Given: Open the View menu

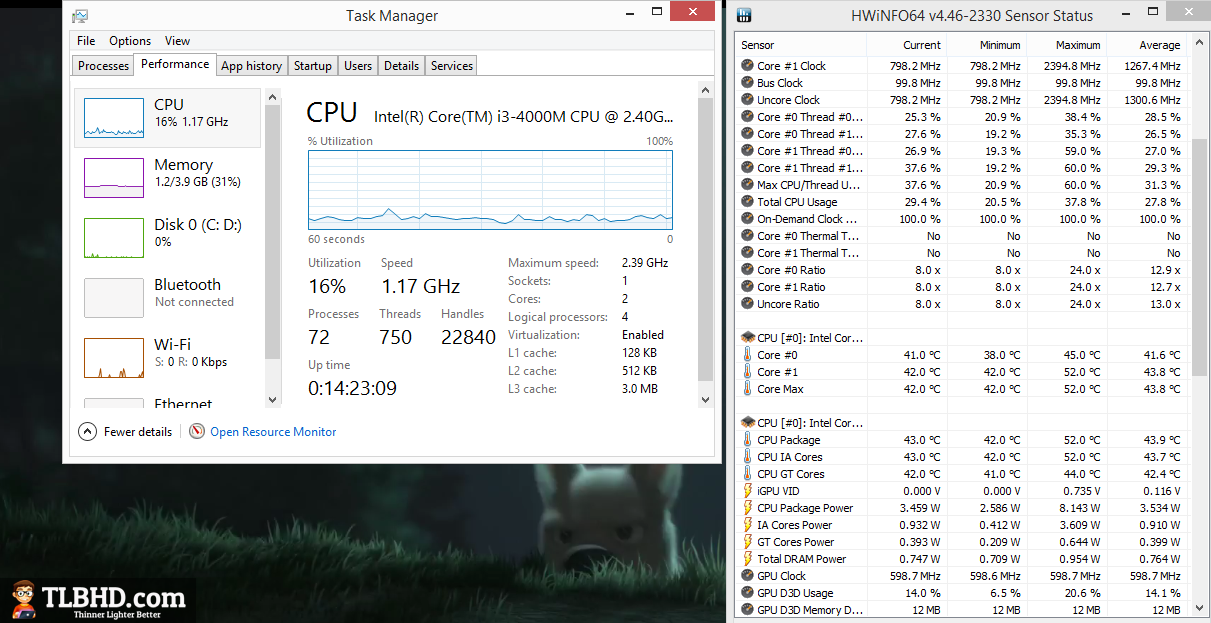Looking at the screenshot, I should 177,41.
